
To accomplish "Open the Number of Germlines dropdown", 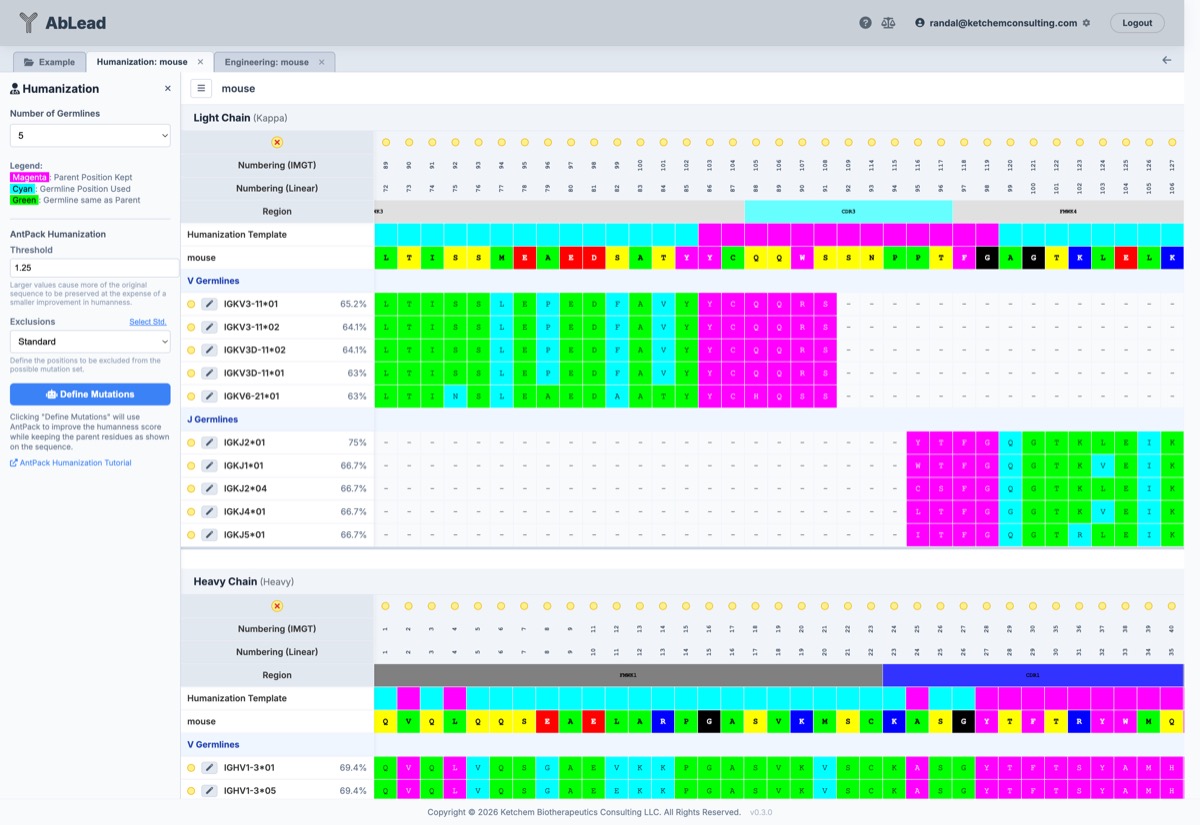I will coord(90,135).
